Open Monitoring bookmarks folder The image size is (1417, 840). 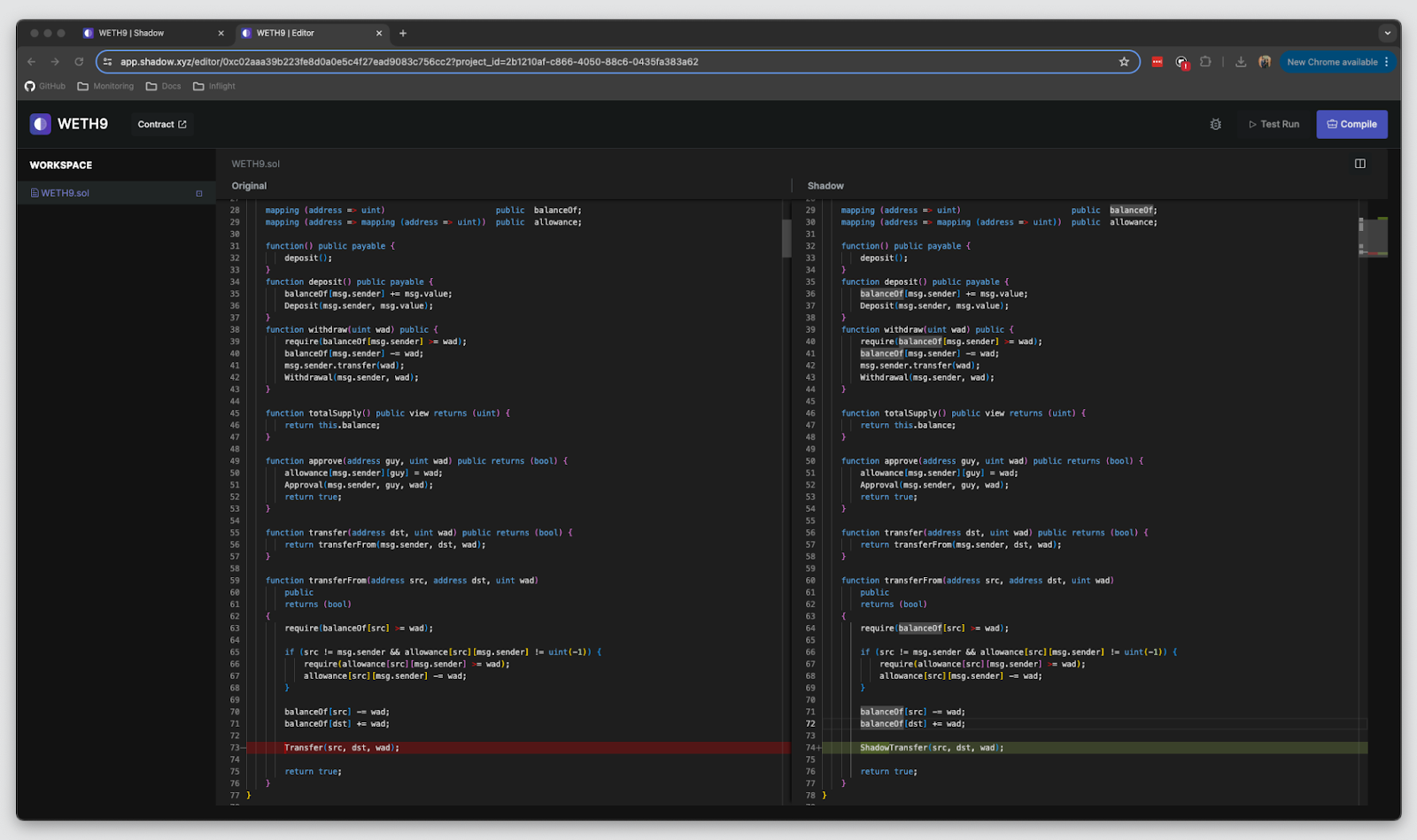click(105, 86)
